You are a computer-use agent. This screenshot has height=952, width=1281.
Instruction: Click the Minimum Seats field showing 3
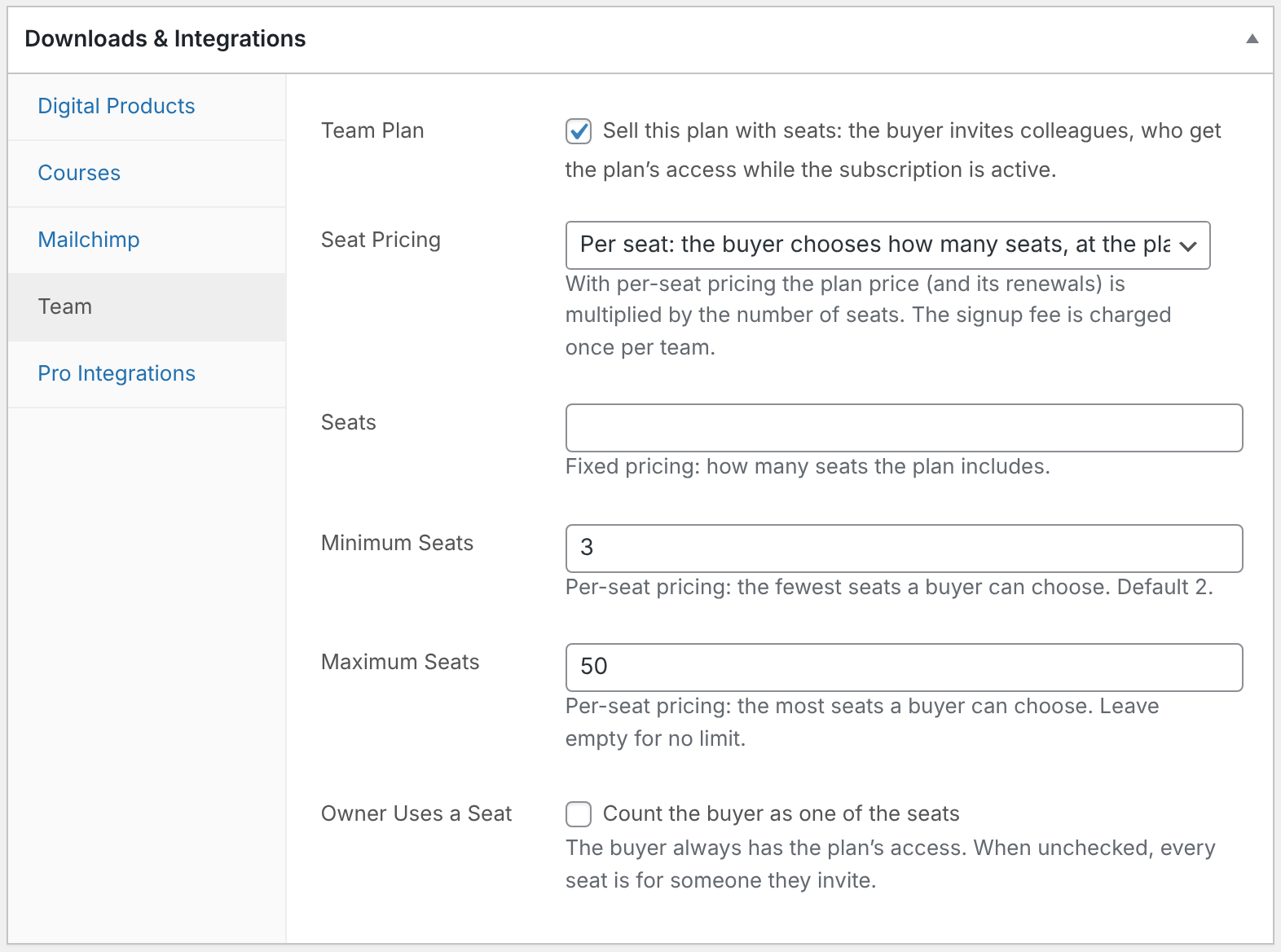click(905, 549)
